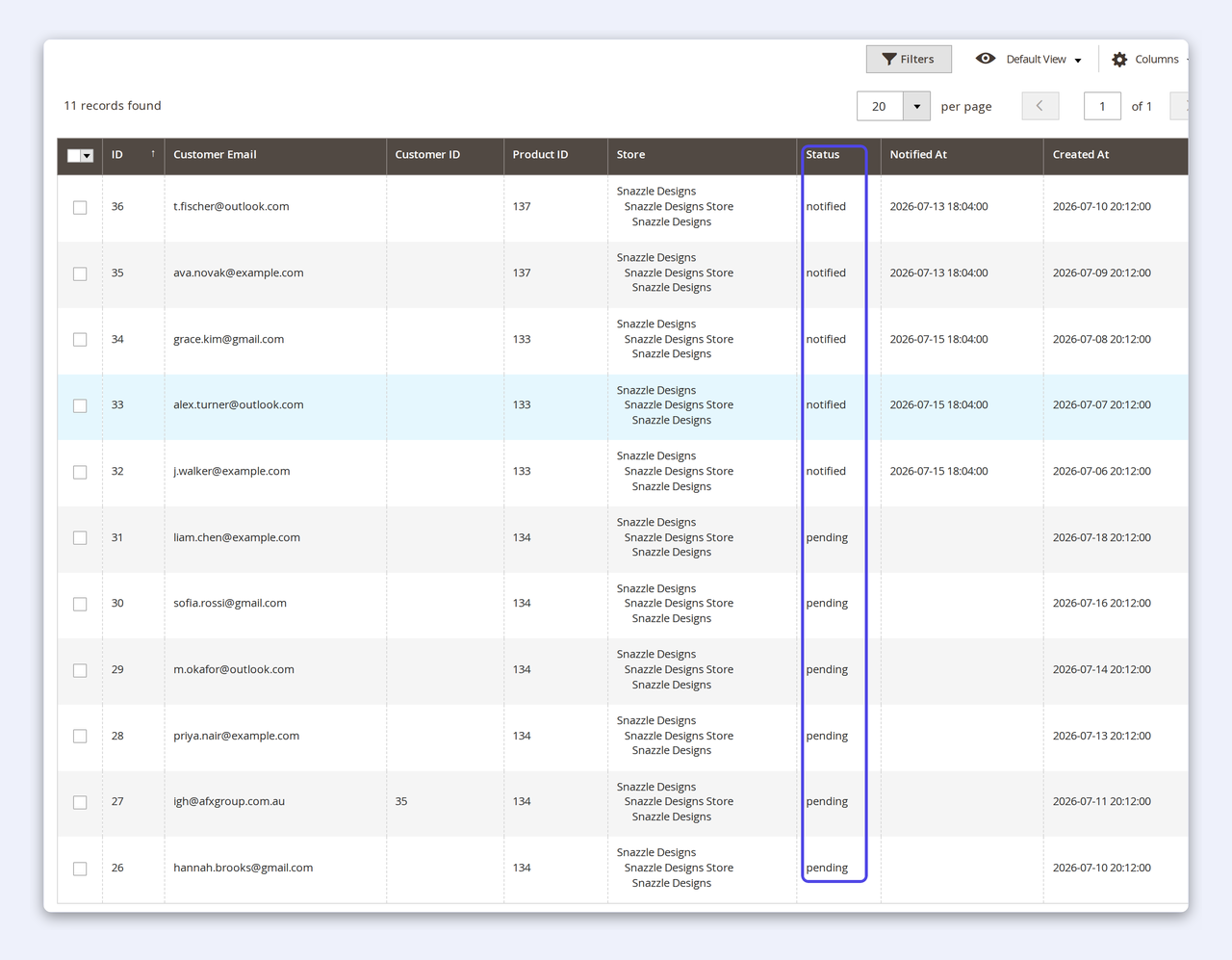Click Created At 2026-07-14 20:12:00
This screenshot has width=1232, height=960.
pyautogui.click(x=1102, y=670)
